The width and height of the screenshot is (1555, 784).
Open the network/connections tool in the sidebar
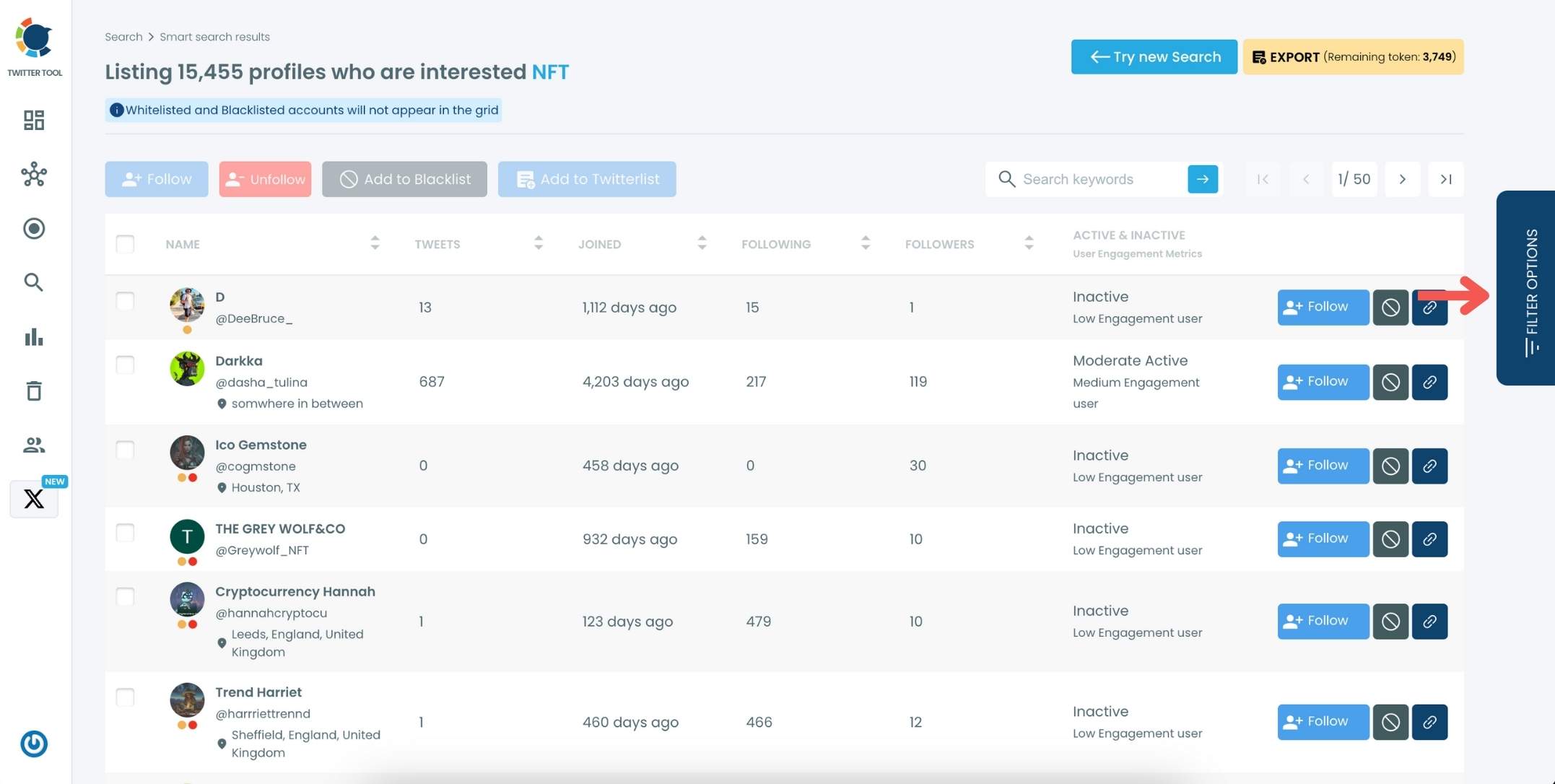[33, 174]
